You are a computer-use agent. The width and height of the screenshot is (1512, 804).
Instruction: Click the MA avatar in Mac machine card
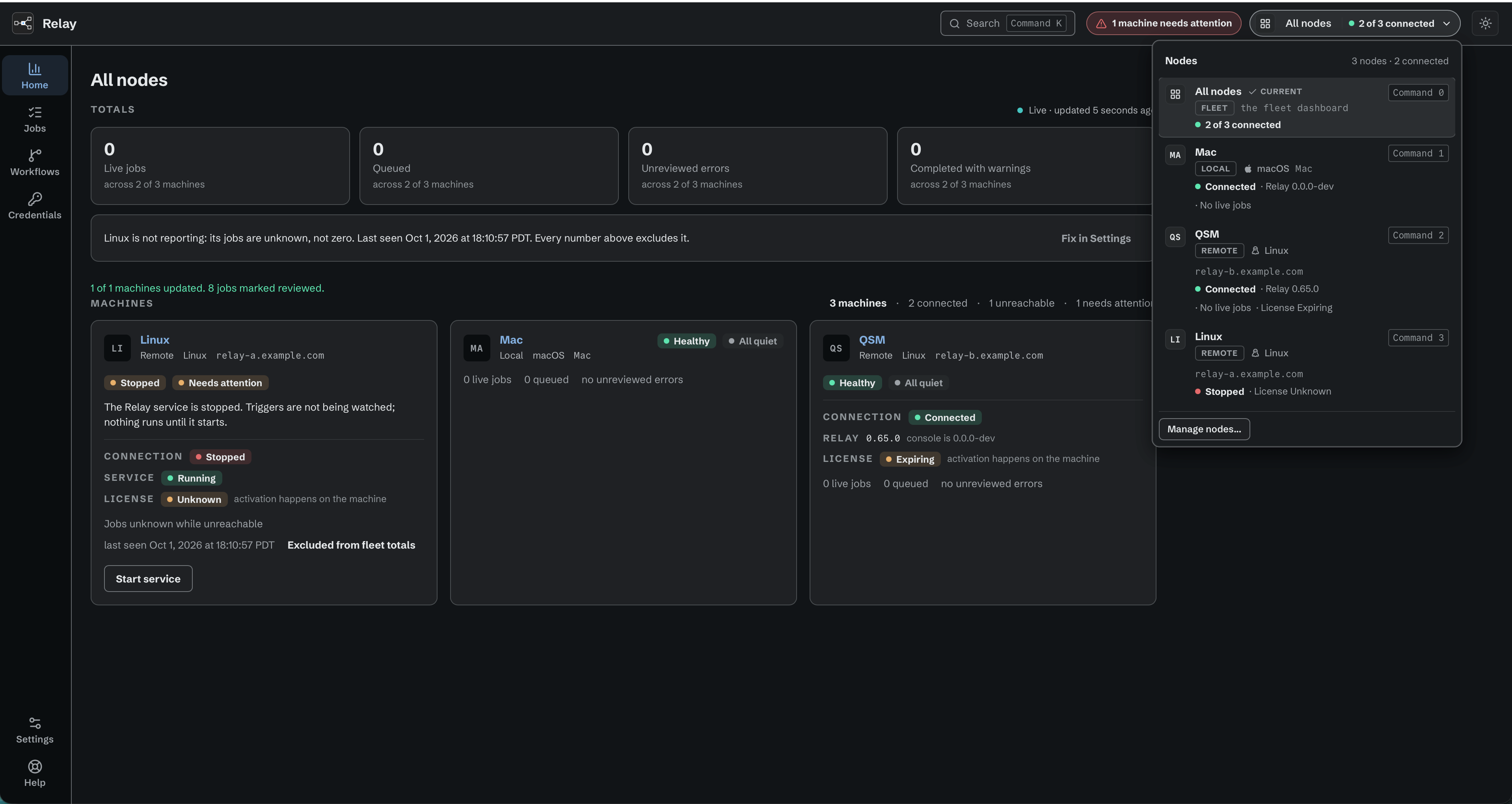(476, 348)
